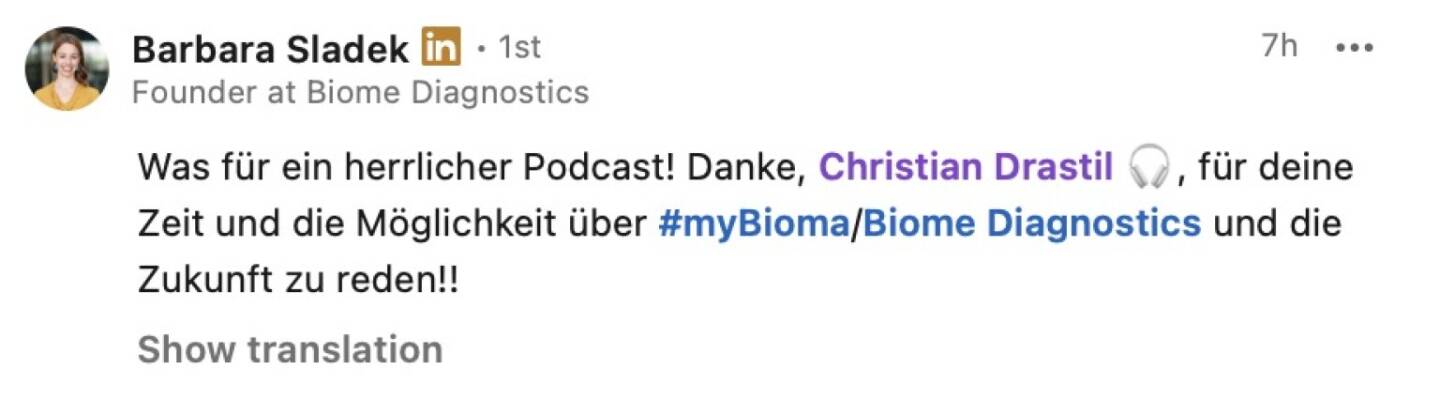Click the "7h" post timestamp
Screen dimensions: 1440x400
pos(1280,46)
